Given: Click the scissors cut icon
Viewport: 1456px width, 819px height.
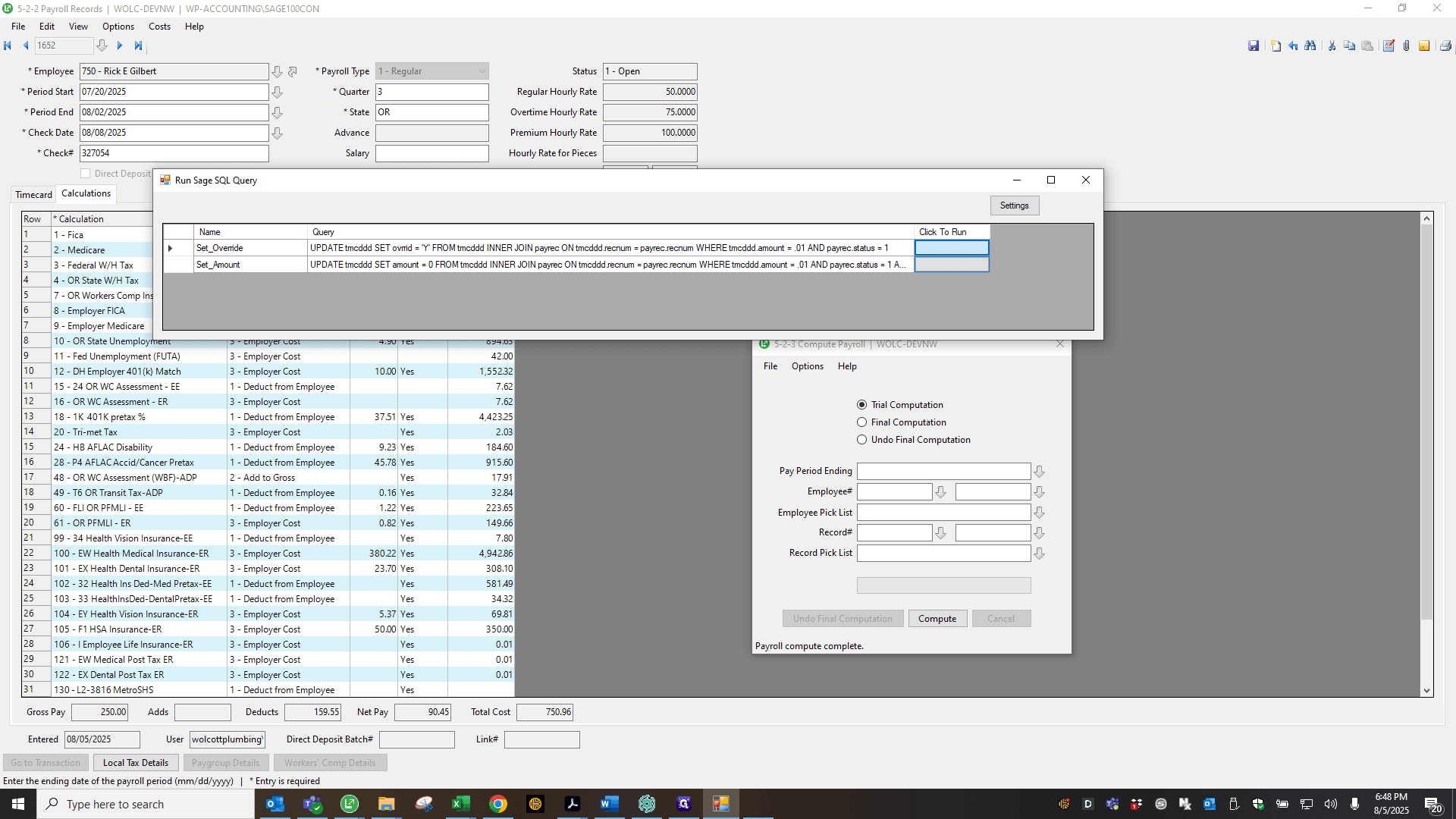Looking at the screenshot, I should pos(1332,45).
